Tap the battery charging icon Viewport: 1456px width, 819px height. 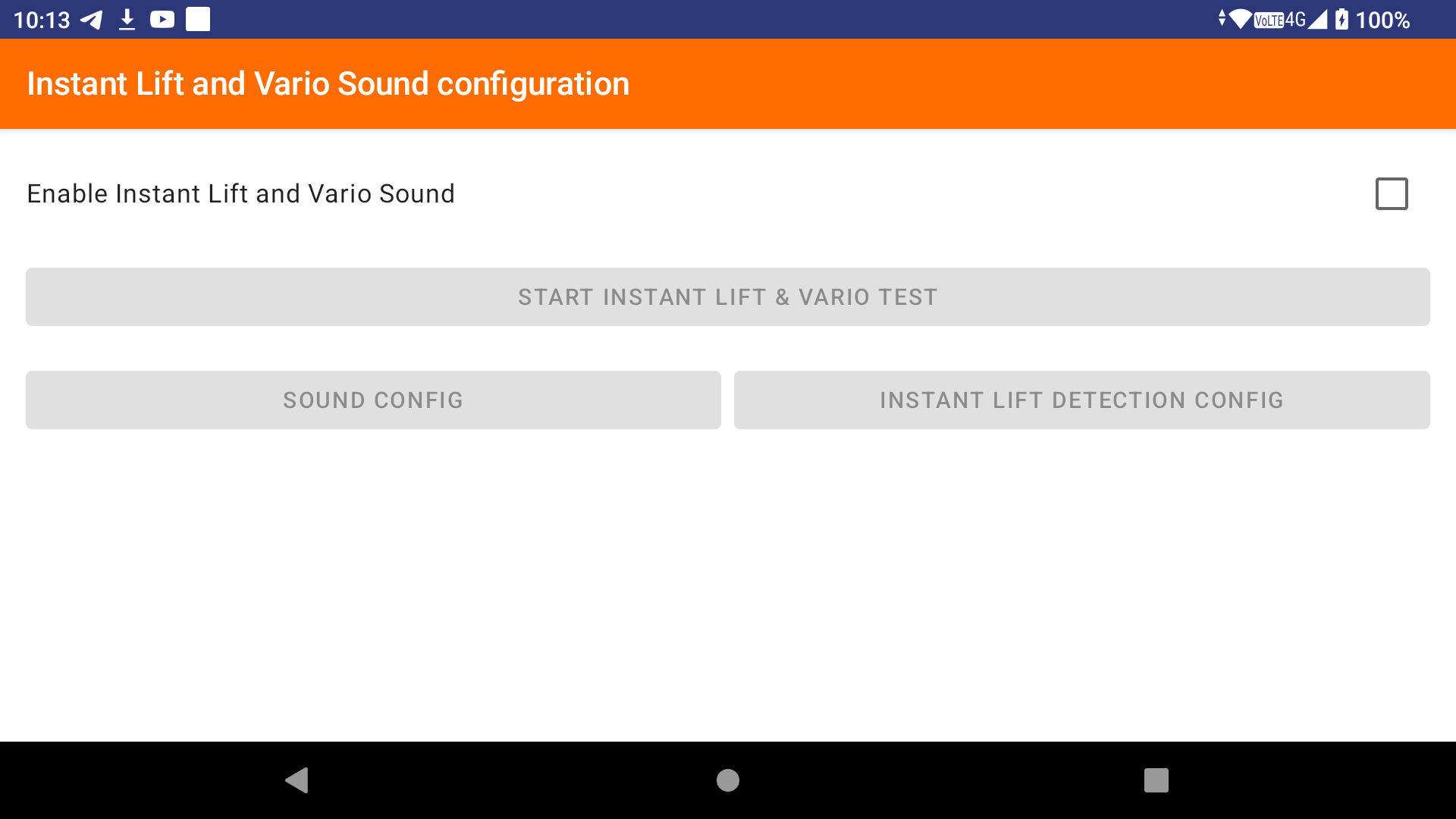(x=1341, y=20)
